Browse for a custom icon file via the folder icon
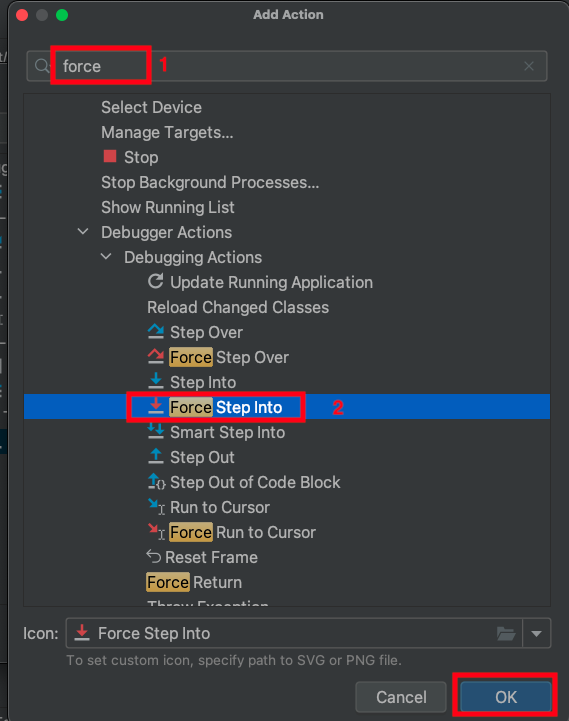 pos(506,634)
